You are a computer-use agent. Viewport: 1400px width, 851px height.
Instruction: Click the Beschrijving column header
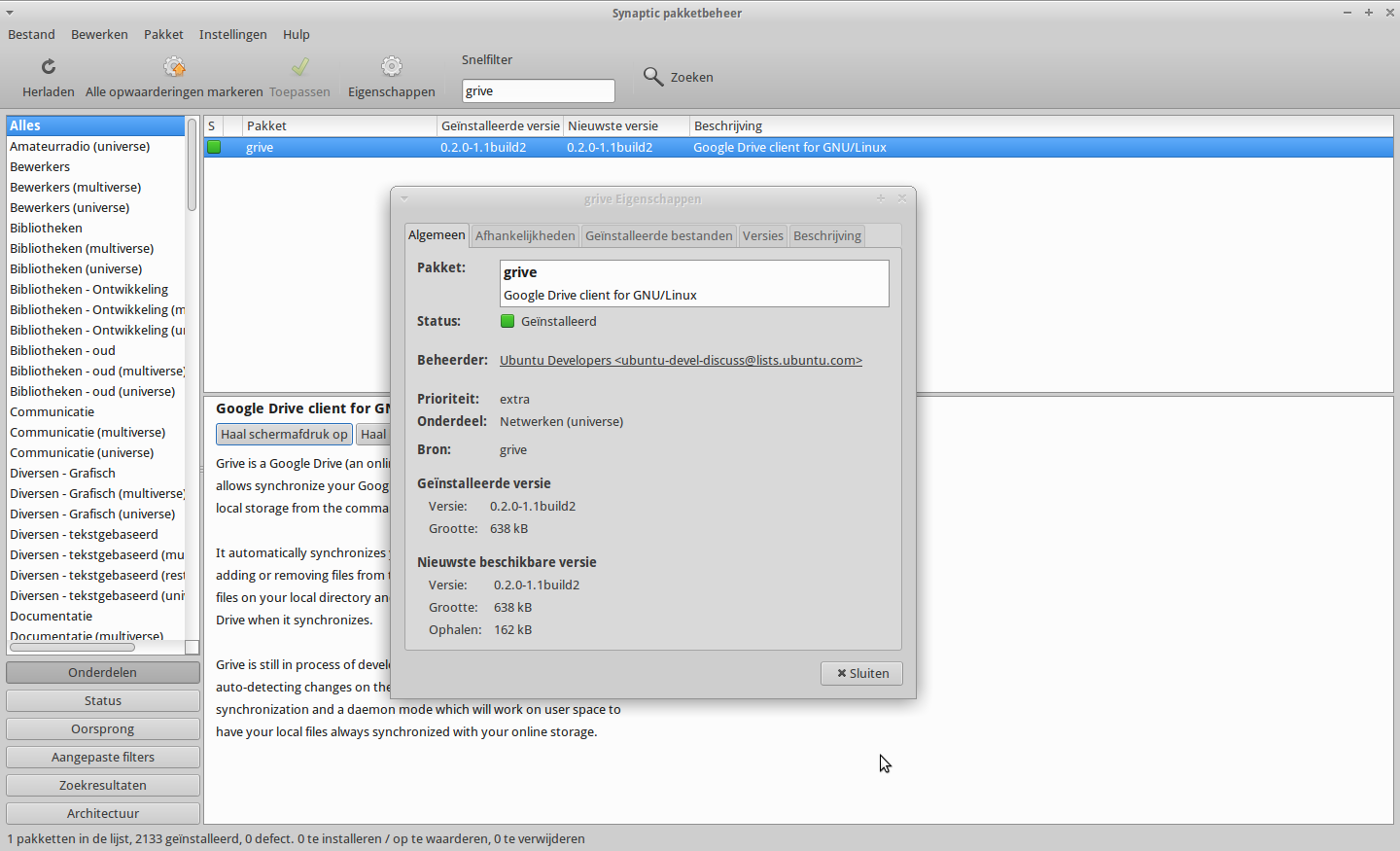1041,125
